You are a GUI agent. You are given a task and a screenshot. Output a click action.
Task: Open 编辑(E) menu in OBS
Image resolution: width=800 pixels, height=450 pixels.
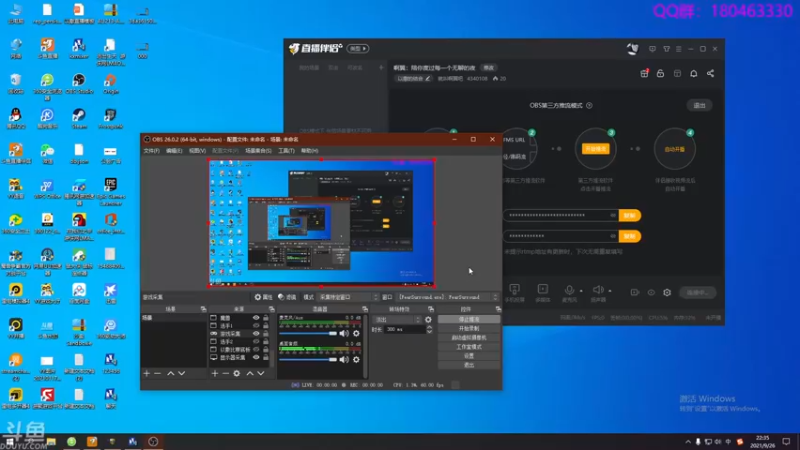174,151
